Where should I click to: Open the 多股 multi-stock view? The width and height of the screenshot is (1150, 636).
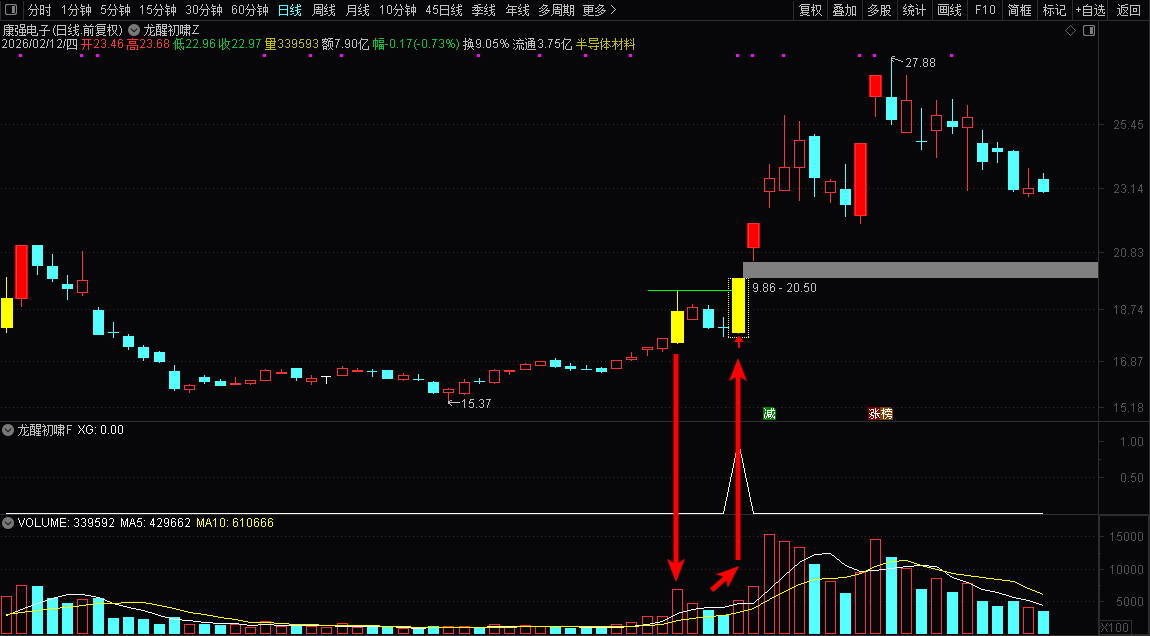879,10
